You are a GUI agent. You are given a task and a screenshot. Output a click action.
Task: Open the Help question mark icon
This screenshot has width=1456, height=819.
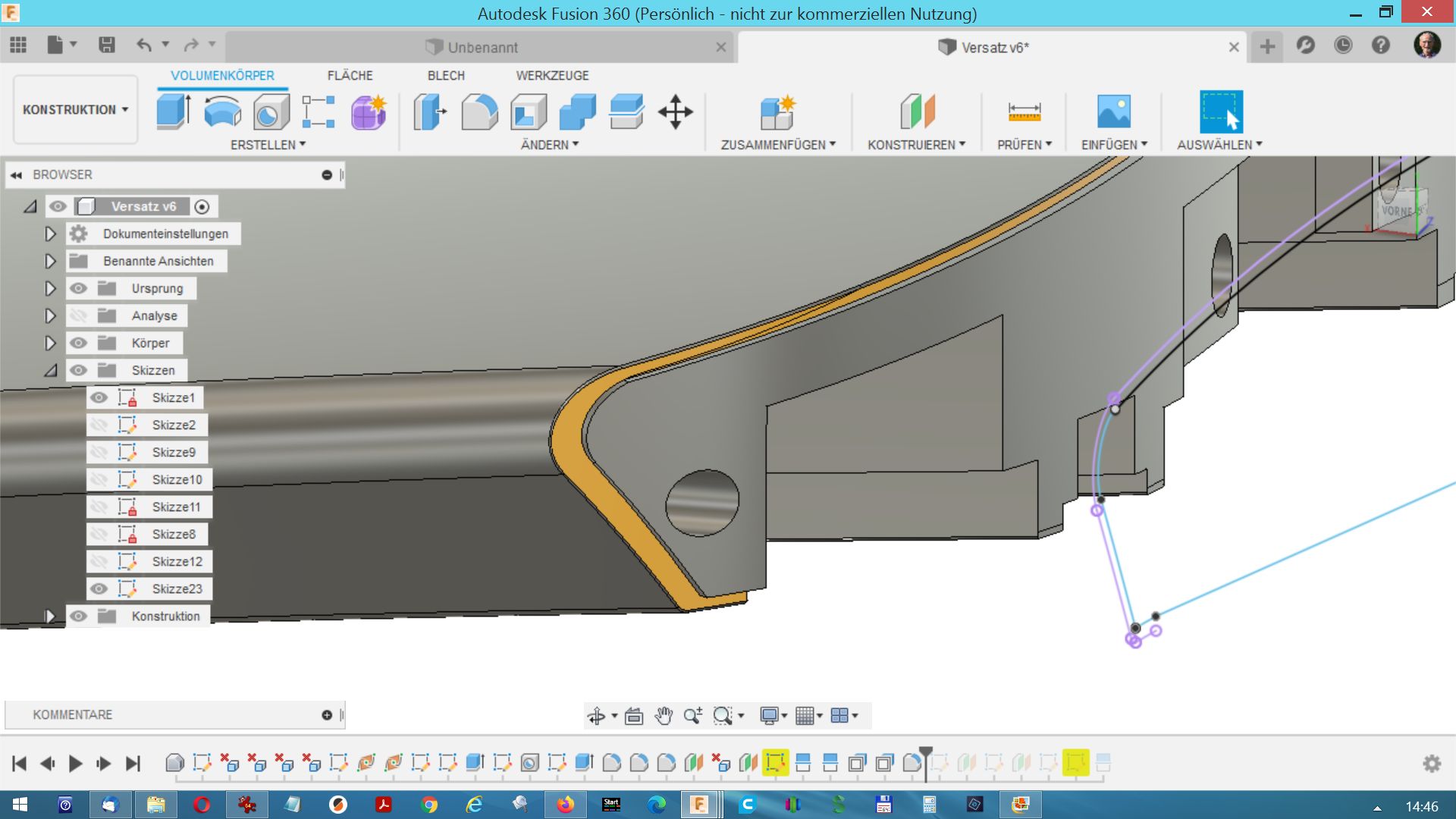[x=1381, y=45]
